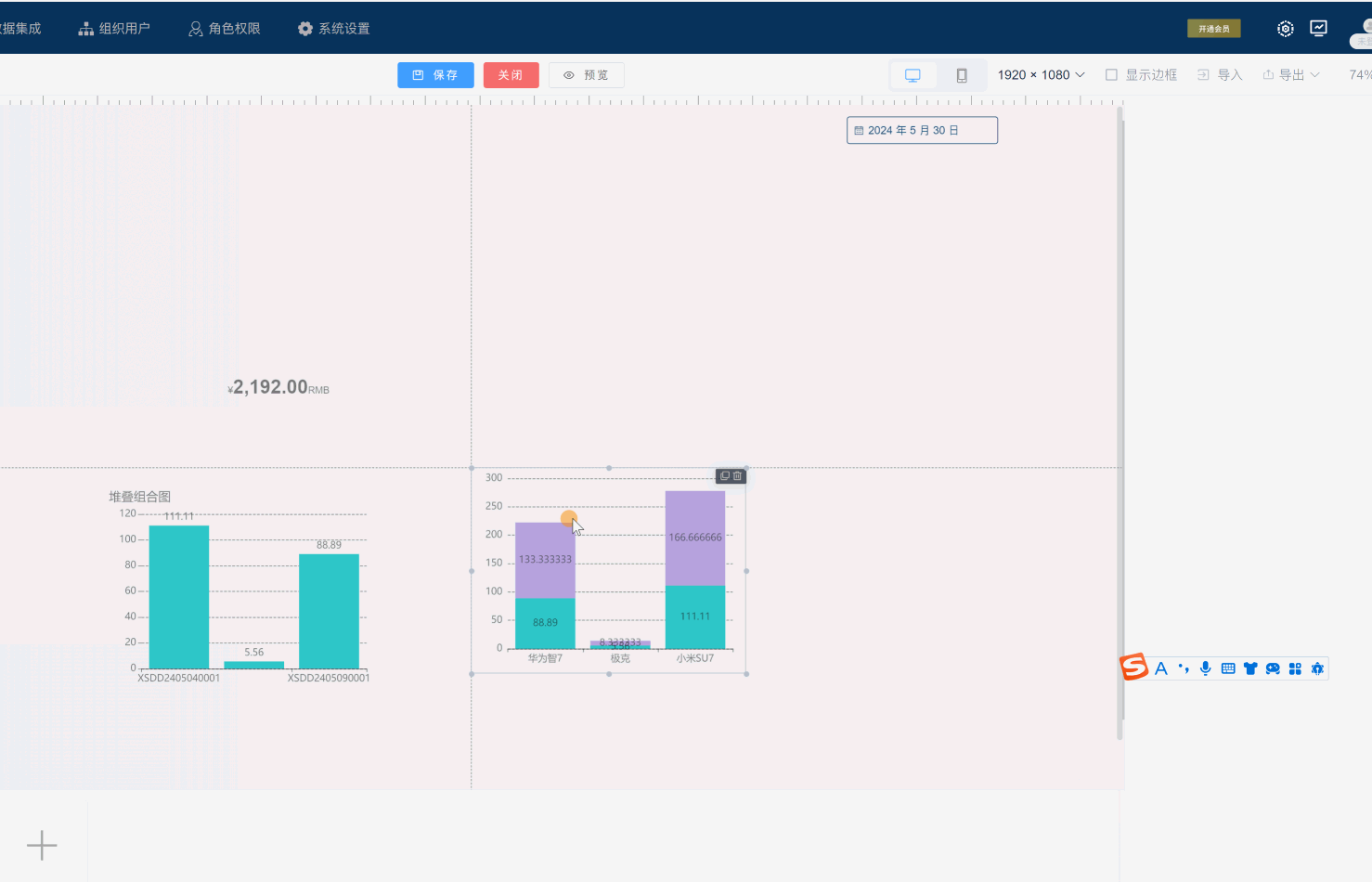The height and width of the screenshot is (882, 1372).
Task: Switch to mobile phone view icon
Action: 962,75
